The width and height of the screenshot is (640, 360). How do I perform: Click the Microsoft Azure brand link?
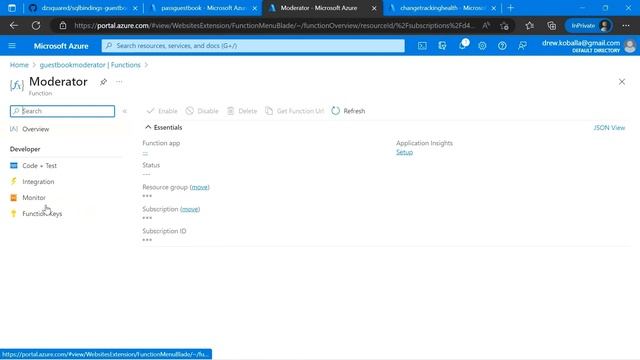pyautogui.click(x=61, y=46)
